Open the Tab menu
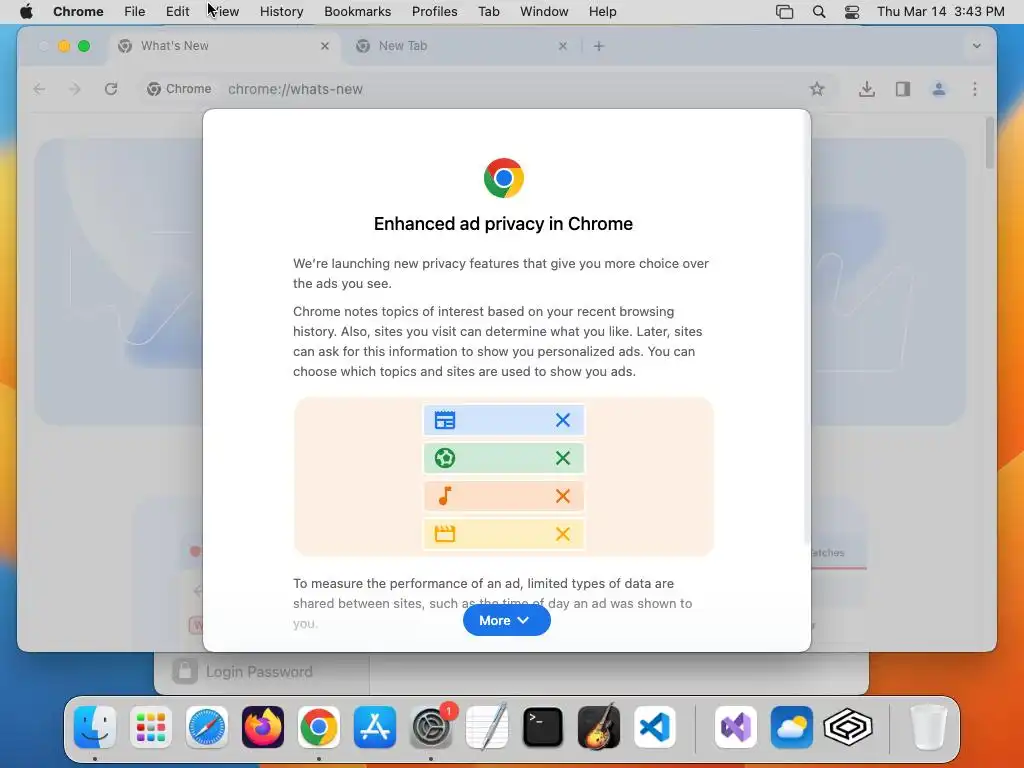Screen dimensions: 1024x768 (488, 12)
